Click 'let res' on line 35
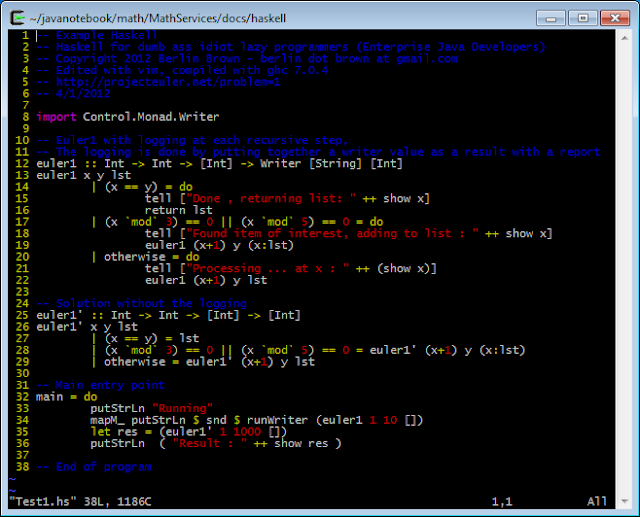640x517 pixels. point(114,432)
